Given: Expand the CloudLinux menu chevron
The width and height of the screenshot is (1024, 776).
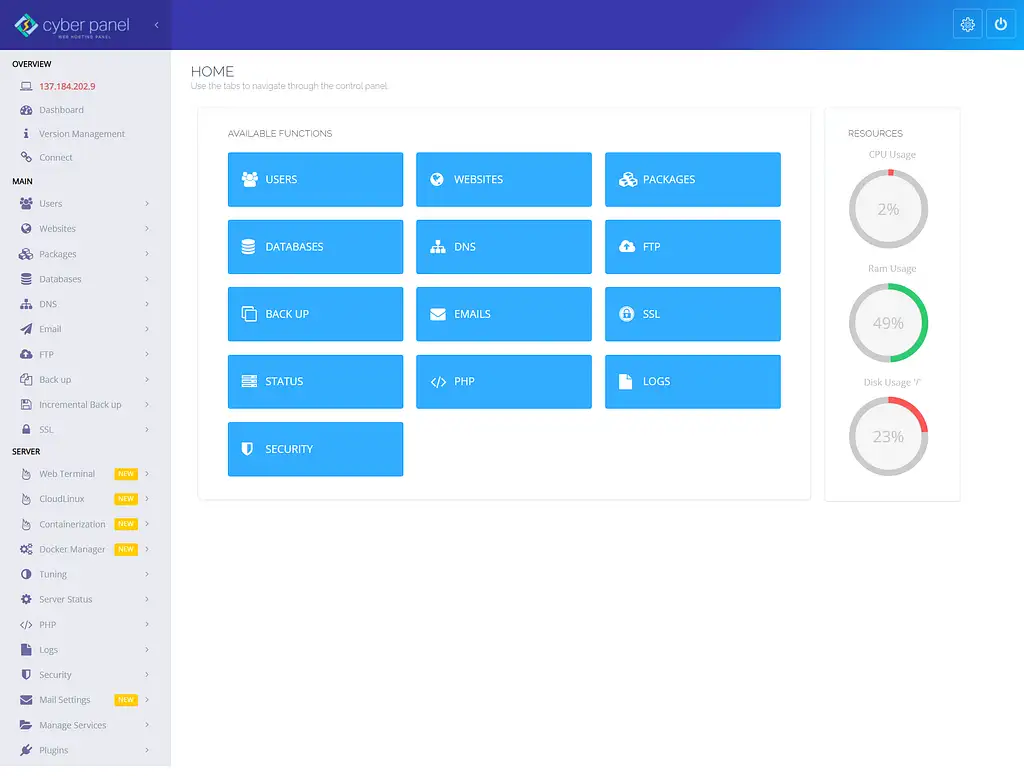Looking at the screenshot, I should click(x=147, y=498).
